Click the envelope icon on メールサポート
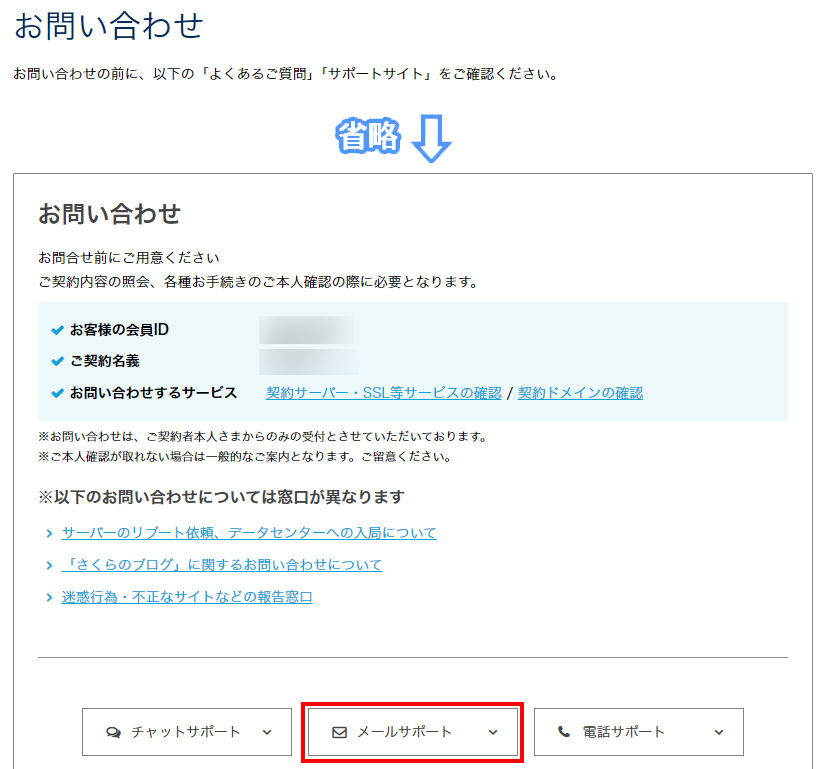This screenshot has width=825, height=769. coord(339,732)
